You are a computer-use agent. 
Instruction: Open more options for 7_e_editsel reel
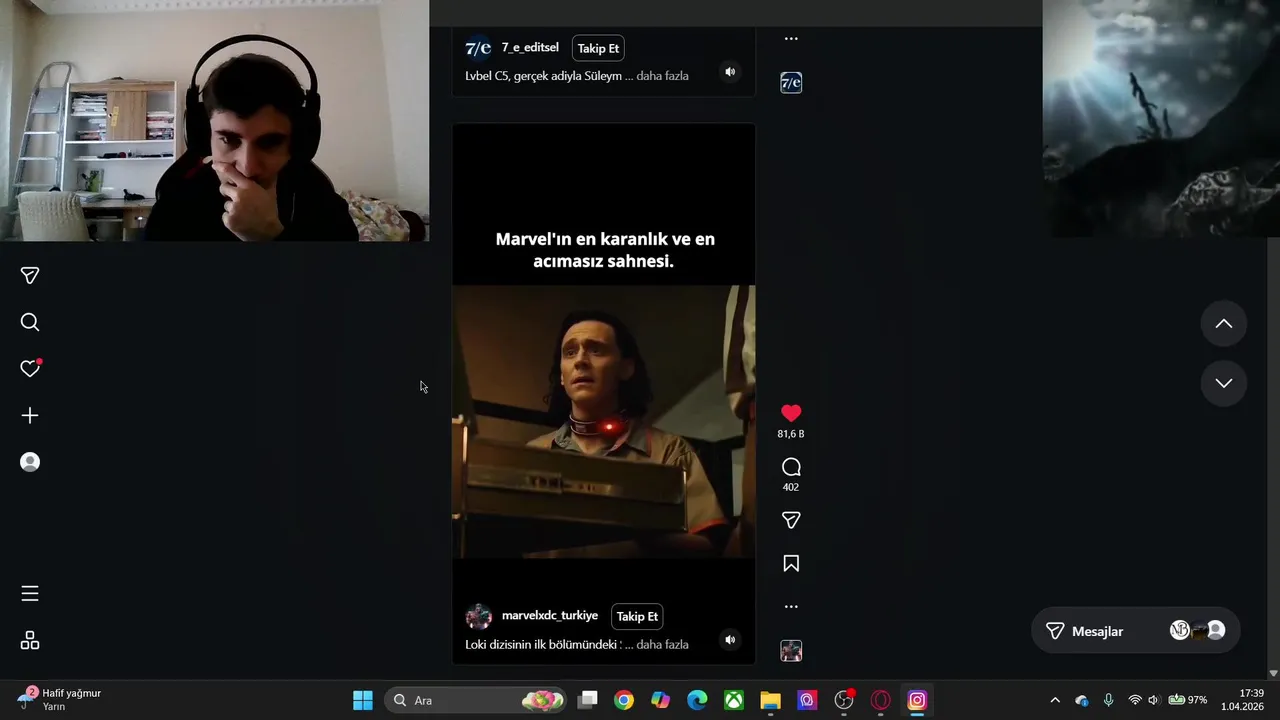click(x=791, y=38)
